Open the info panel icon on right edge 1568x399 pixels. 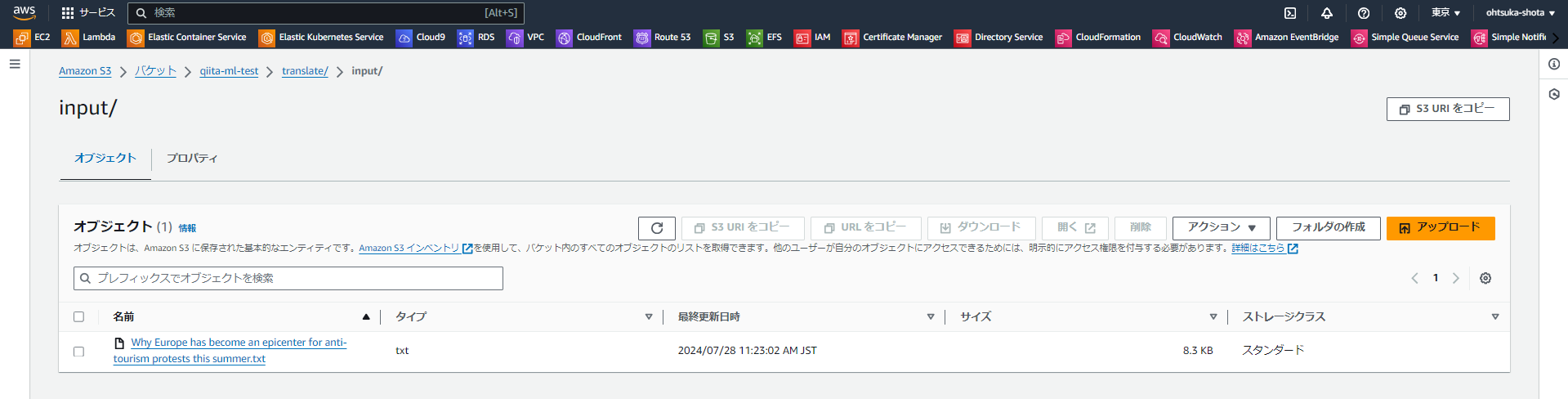pyautogui.click(x=1554, y=64)
